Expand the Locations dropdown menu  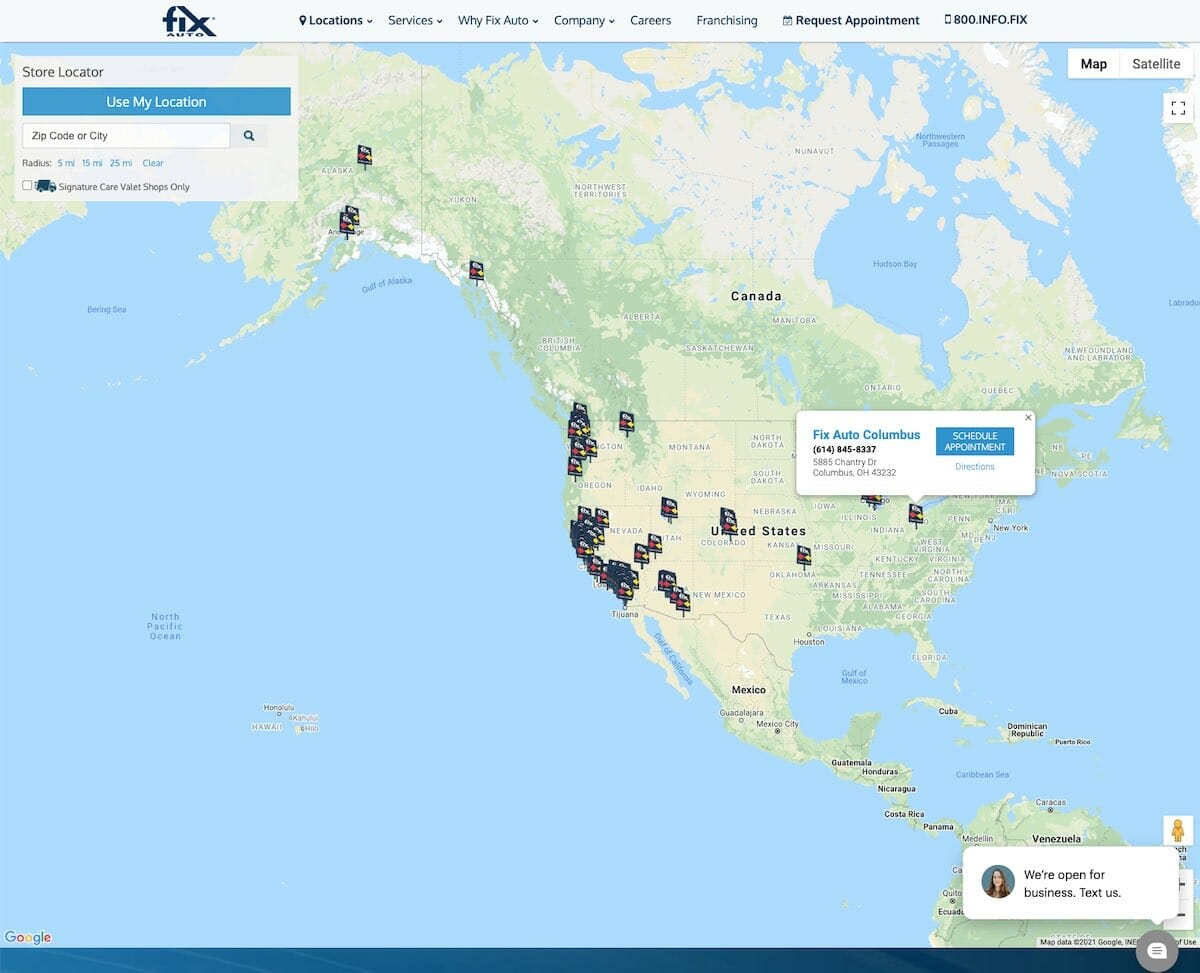(336, 20)
